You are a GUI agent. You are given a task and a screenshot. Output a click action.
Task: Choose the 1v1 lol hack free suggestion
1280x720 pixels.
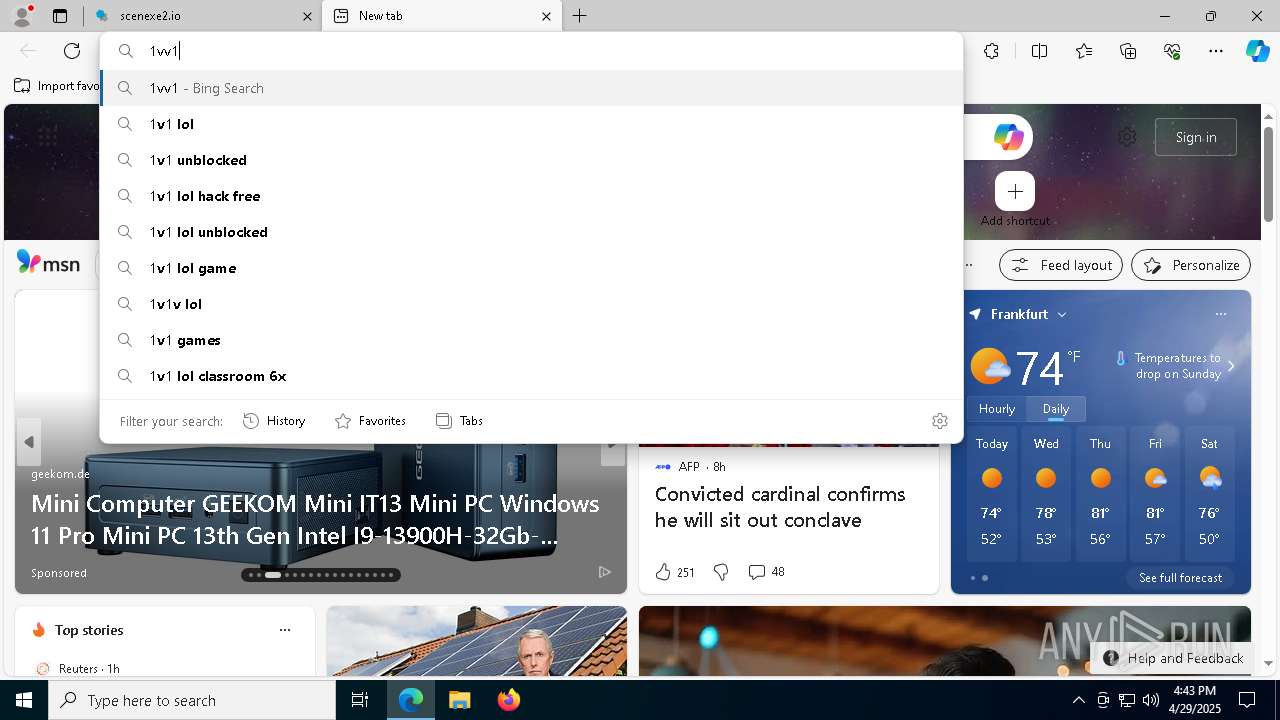pyautogui.click(x=531, y=196)
